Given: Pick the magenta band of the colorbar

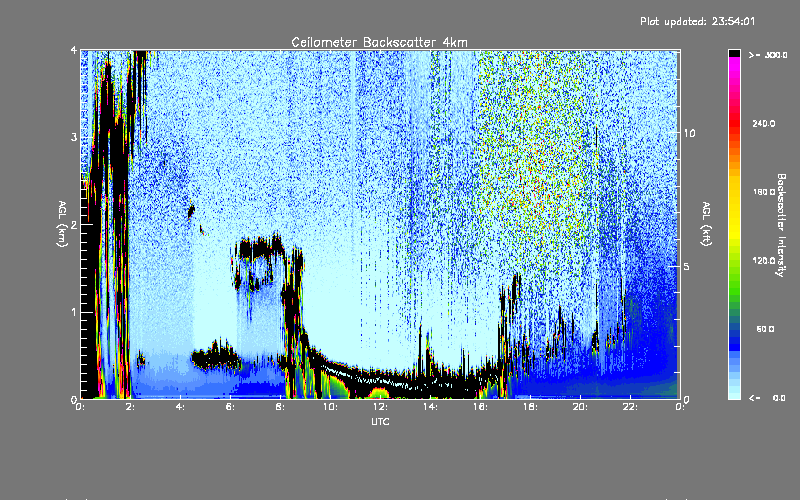Looking at the screenshot, I should pos(734,64).
